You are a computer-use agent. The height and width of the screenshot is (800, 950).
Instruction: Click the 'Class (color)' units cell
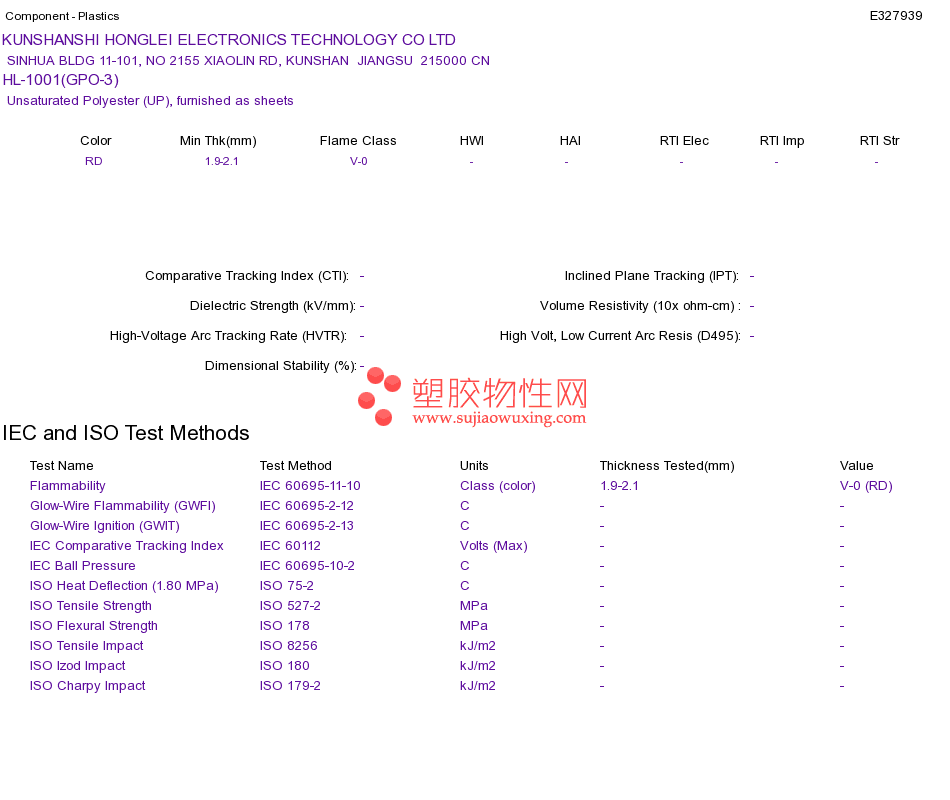[497, 485]
